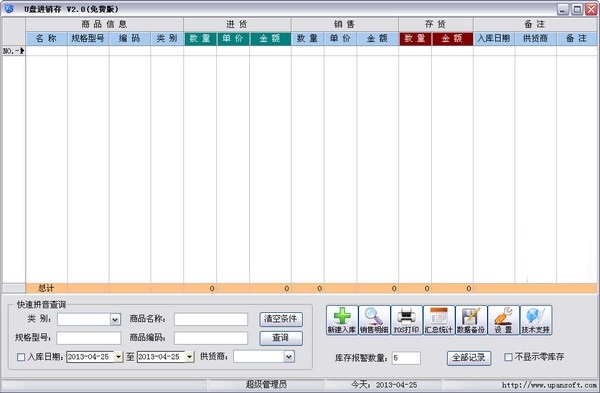The height and width of the screenshot is (393, 600).
Task: Select the NO.- row indicator
Action: [x=14, y=51]
